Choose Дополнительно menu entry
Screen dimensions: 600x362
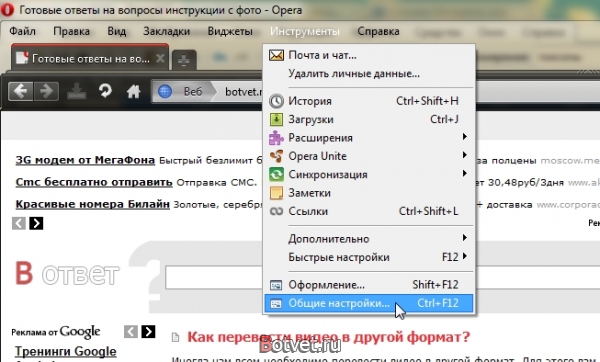coord(369,239)
